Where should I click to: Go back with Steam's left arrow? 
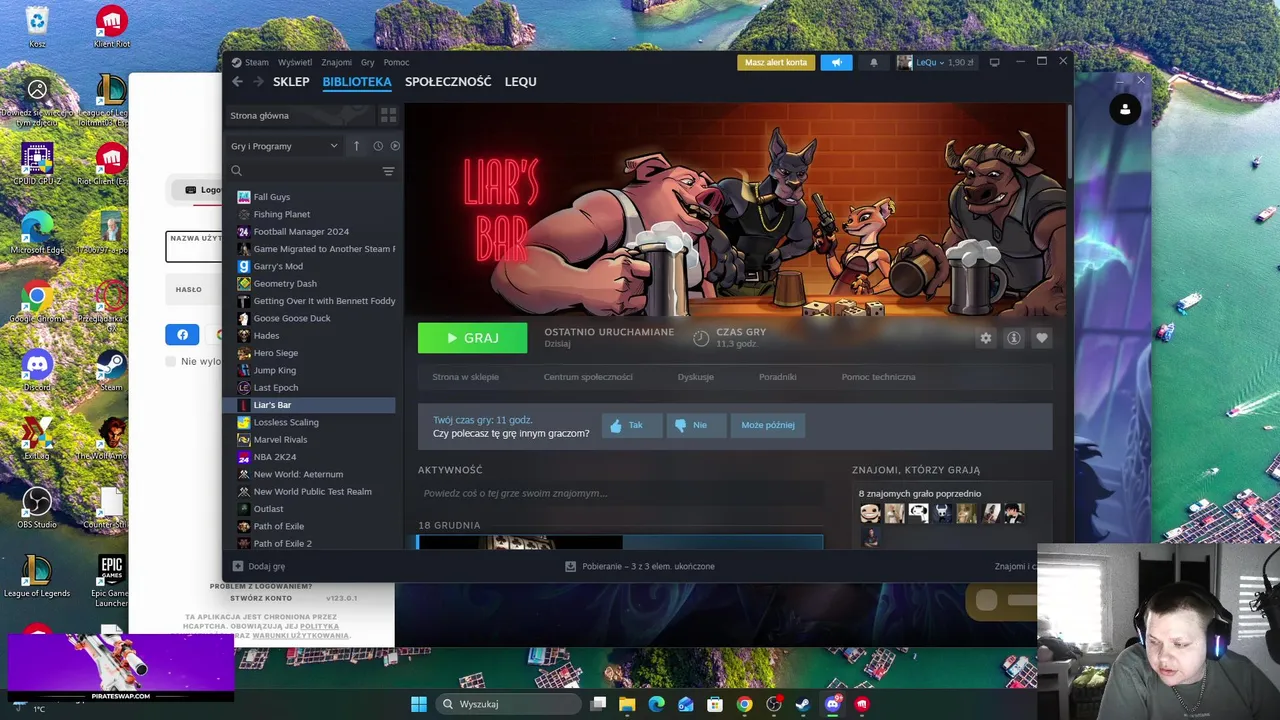pyautogui.click(x=237, y=82)
